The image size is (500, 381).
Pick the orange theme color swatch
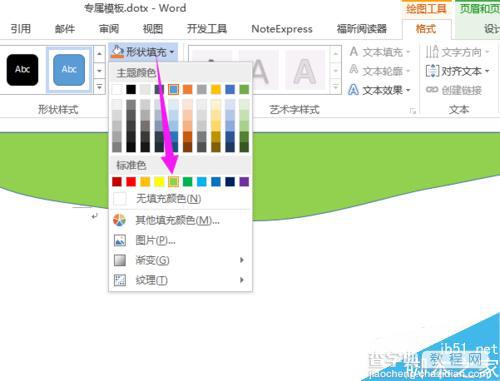click(187, 89)
